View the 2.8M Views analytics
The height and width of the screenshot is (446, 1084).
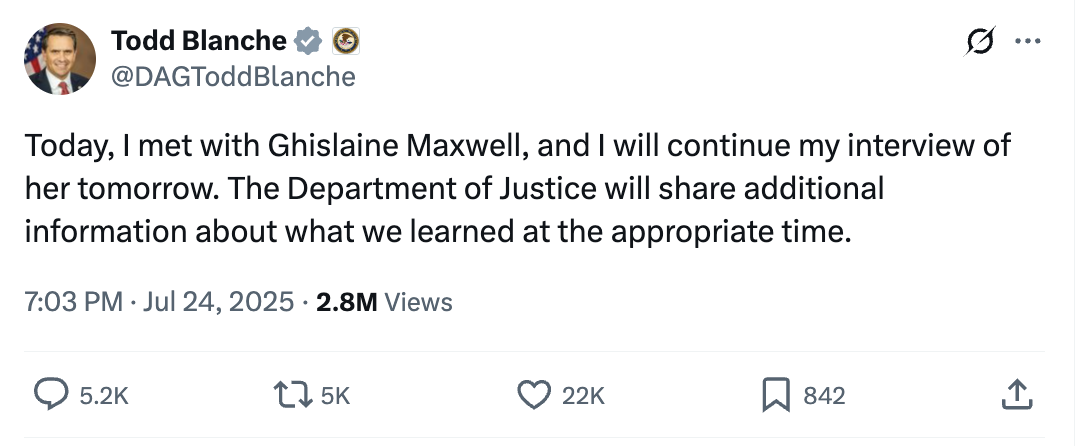384,301
